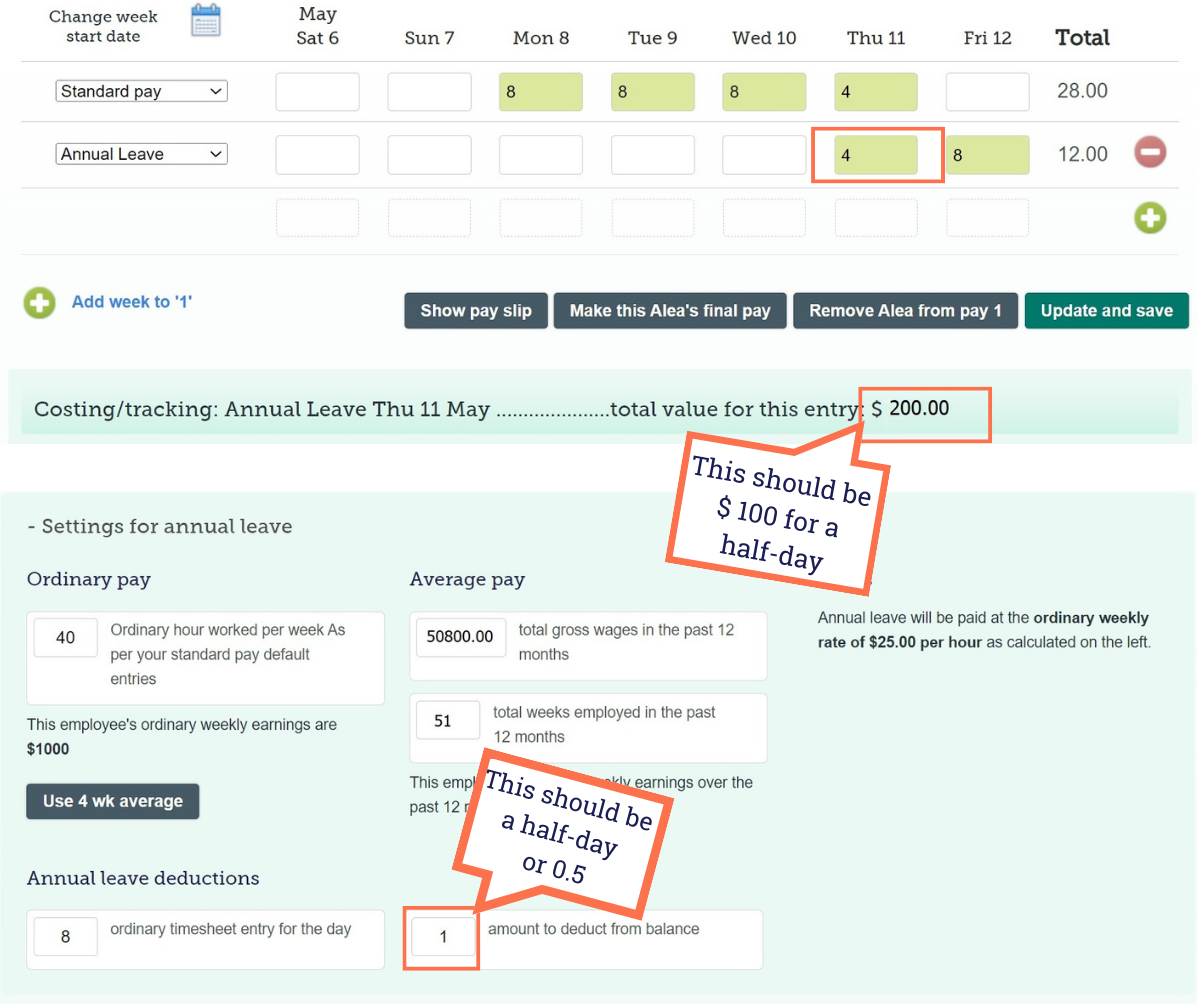The image size is (1197, 1005).
Task: Click Remove Alea from pay 1
Action: click(905, 310)
